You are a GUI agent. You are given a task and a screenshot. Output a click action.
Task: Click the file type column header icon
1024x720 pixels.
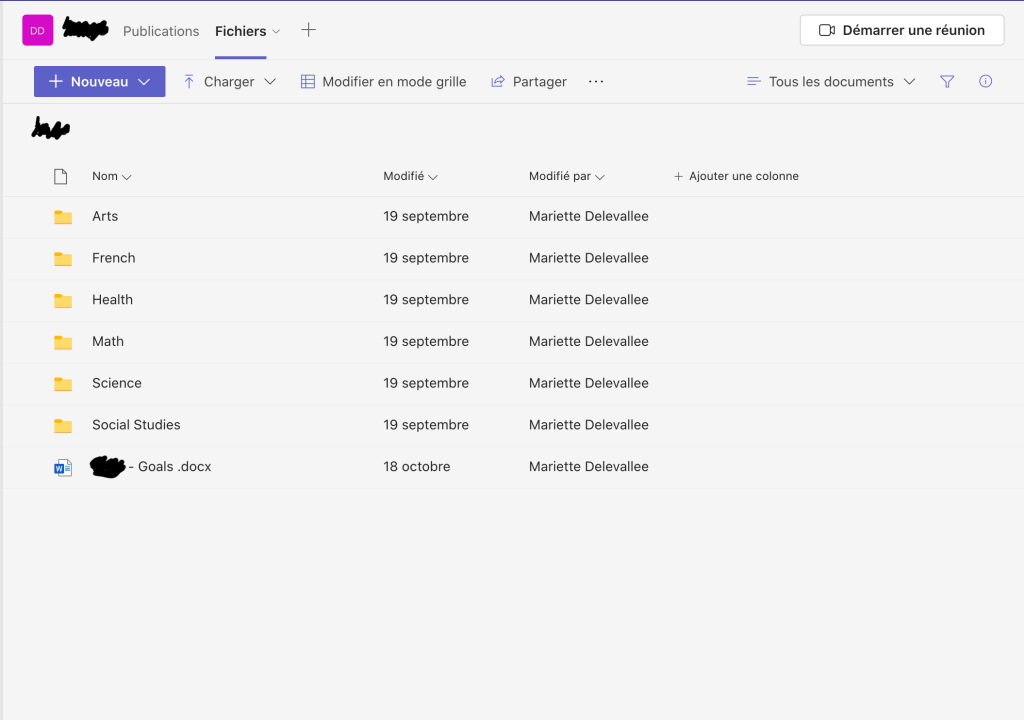click(x=61, y=177)
